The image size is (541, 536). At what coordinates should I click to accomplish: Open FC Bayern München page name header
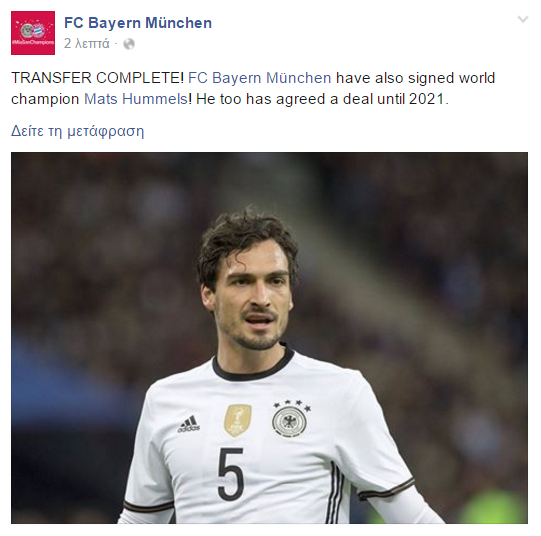(x=138, y=23)
